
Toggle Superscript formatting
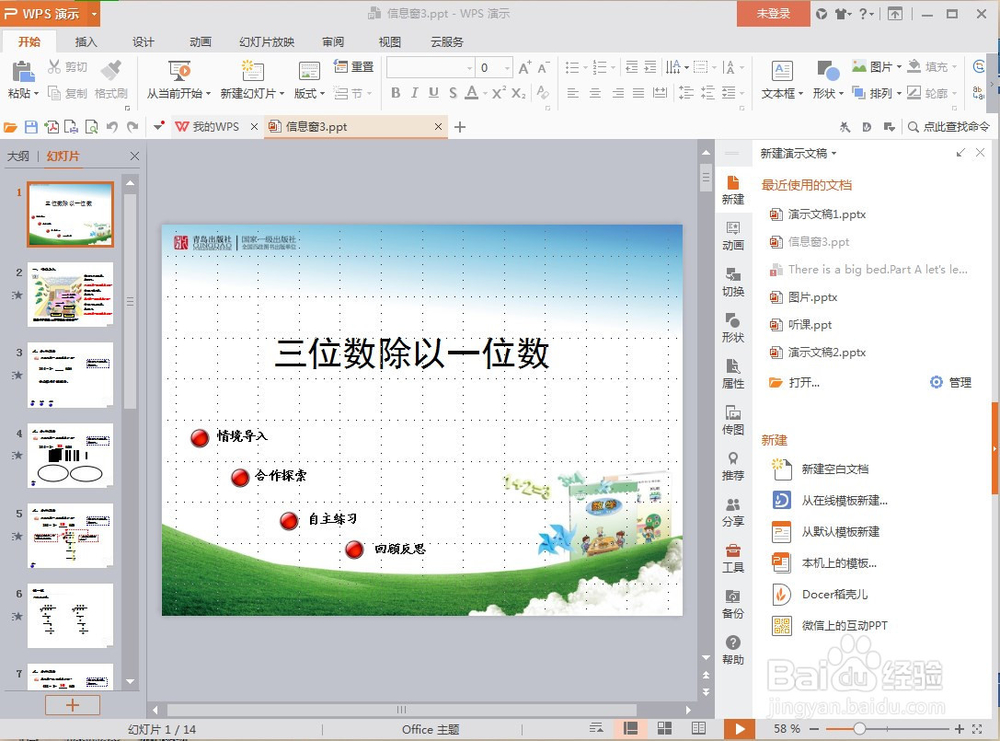click(499, 93)
